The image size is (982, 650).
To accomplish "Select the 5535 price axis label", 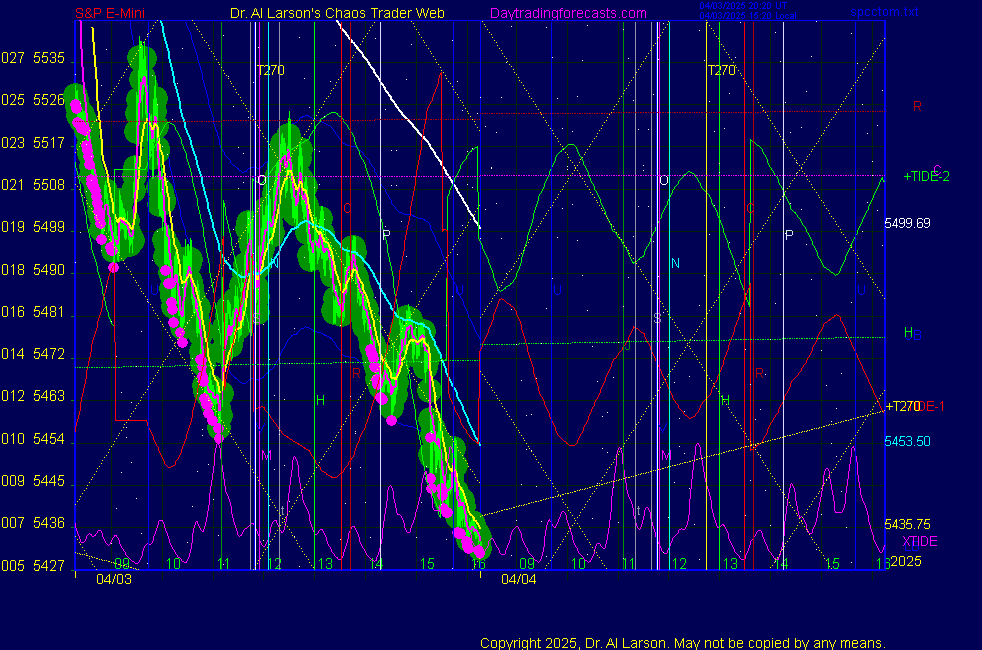I will click(x=48, y=58).
